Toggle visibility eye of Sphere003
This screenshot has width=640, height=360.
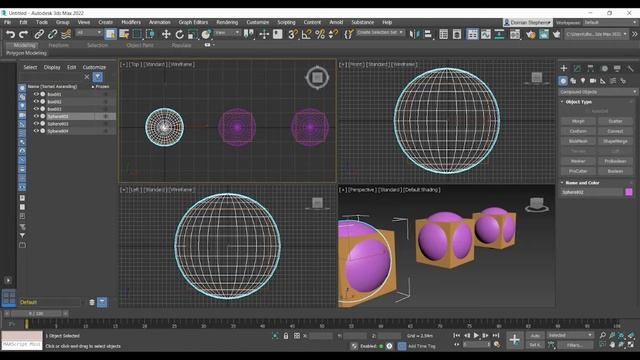click(x=36, y=124)
